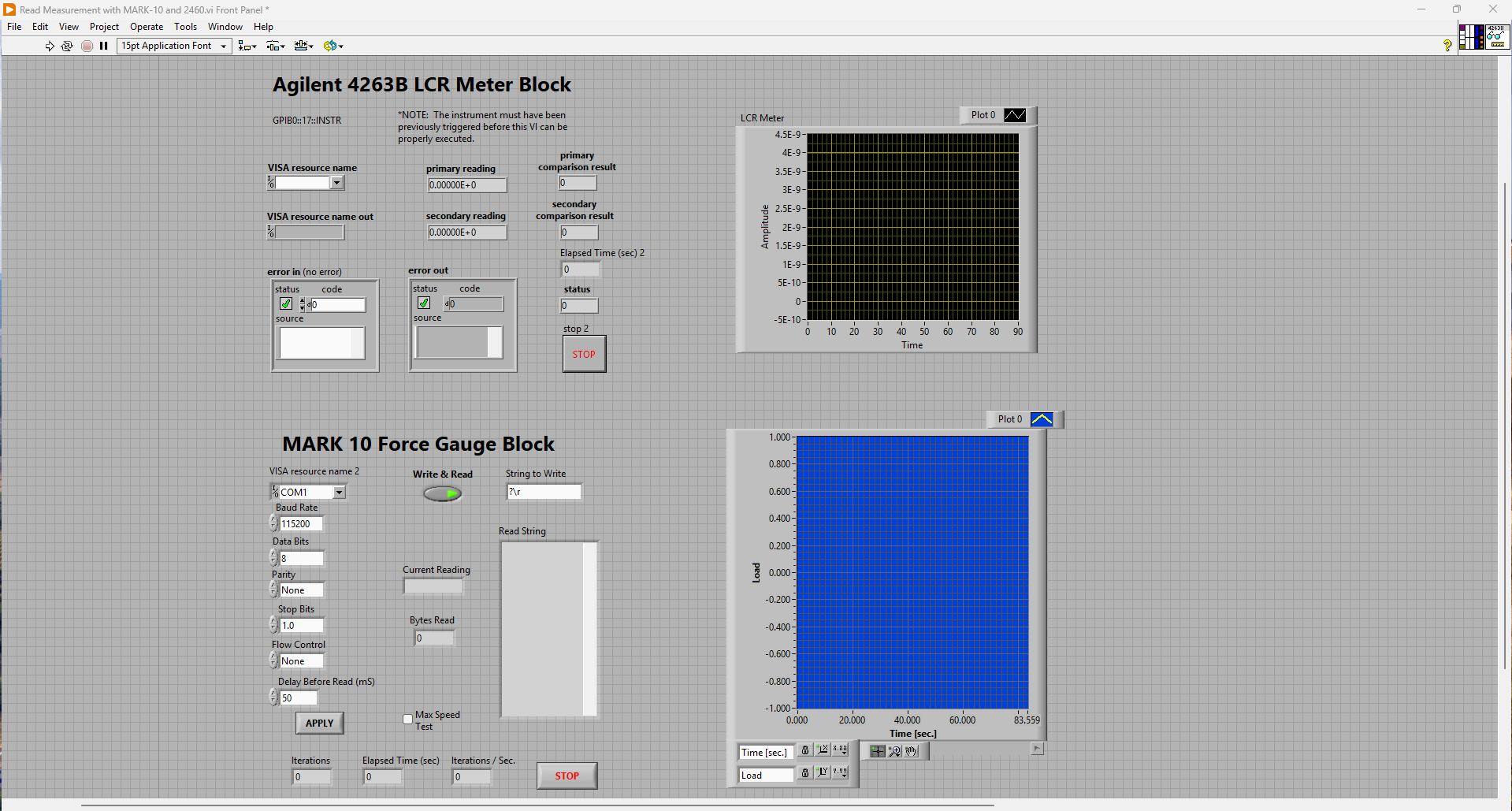Open the View menu
This screenshot has width=1512, height=811.
coord(69,27)
